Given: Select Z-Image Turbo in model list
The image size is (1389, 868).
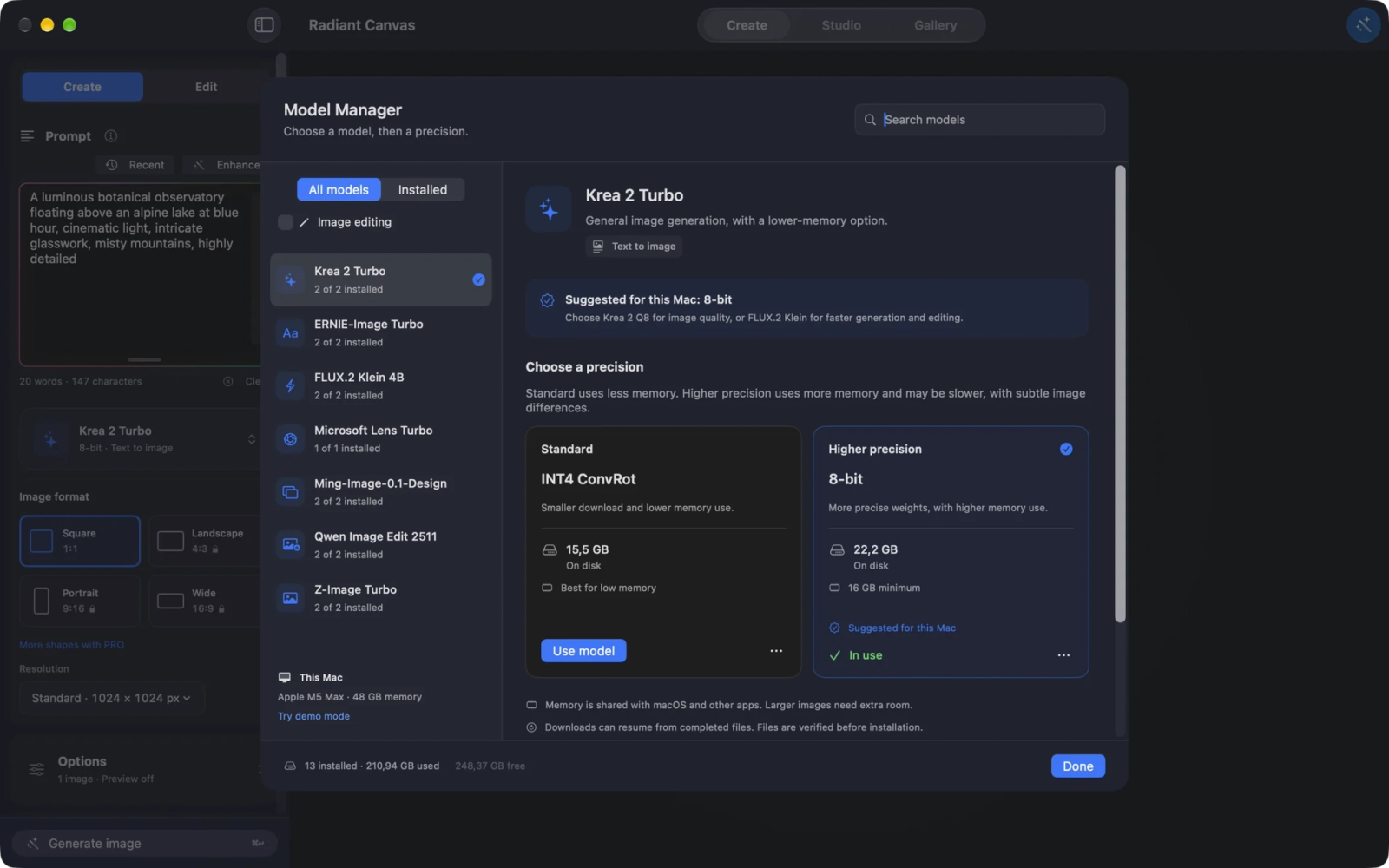Looking at the screenshot, I should pyautogui.click(x=380, y=598).
